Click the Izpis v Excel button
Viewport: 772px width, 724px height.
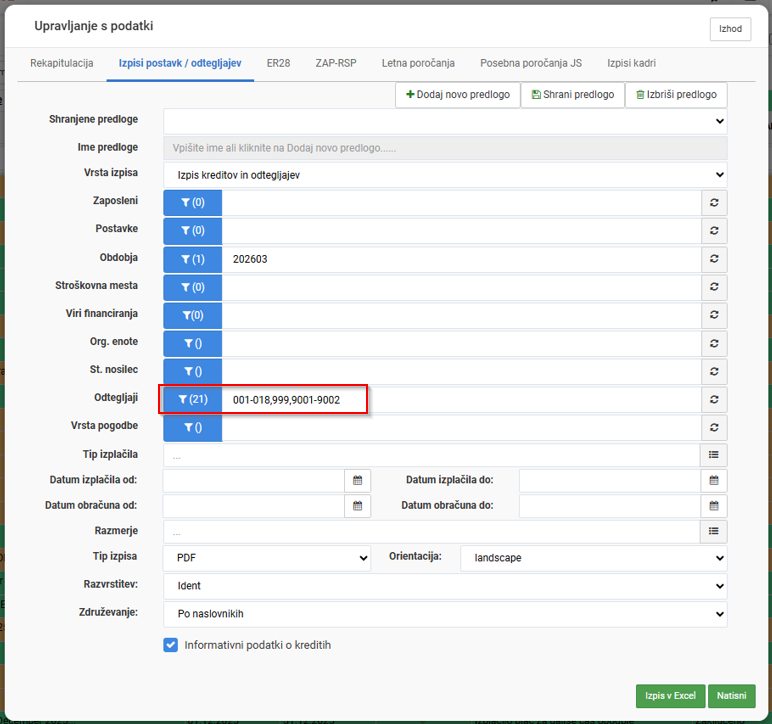[671, 695]
